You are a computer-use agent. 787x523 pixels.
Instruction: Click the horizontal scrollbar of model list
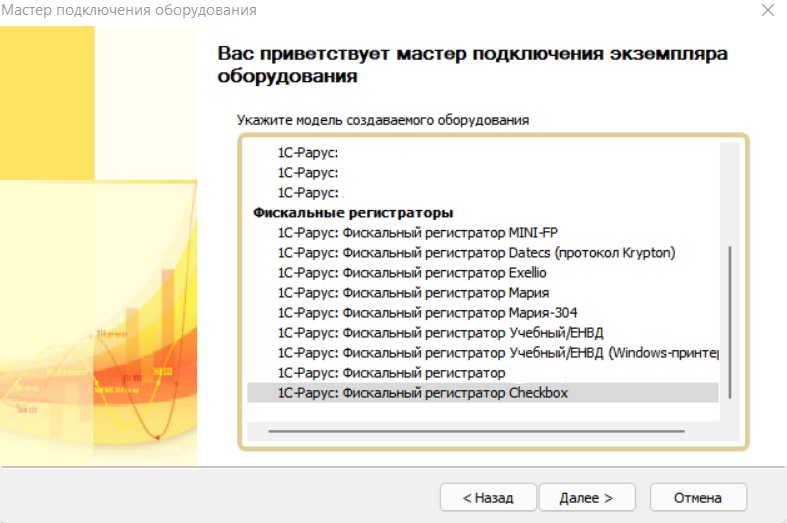(476, 431)
